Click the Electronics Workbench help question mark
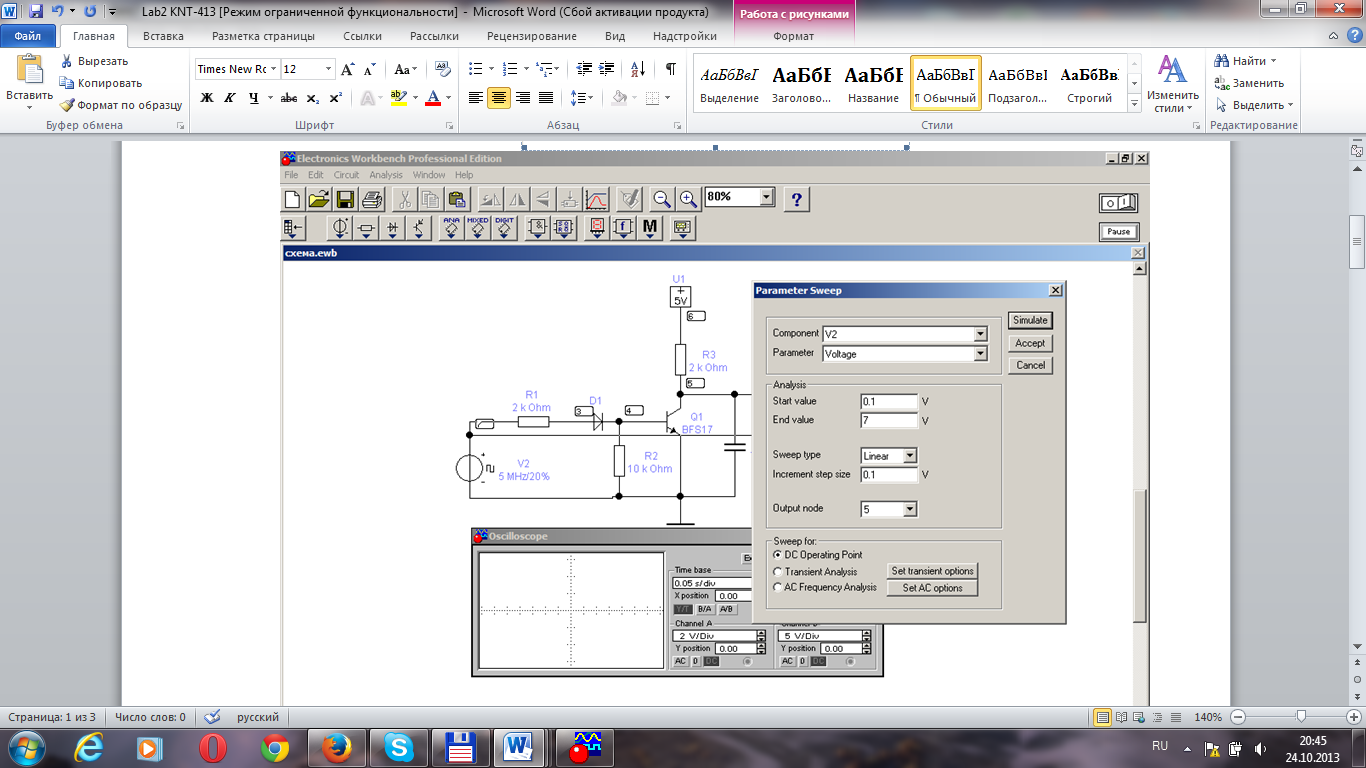Viewport: 1366px width, 768px height. tap(797, 198)
